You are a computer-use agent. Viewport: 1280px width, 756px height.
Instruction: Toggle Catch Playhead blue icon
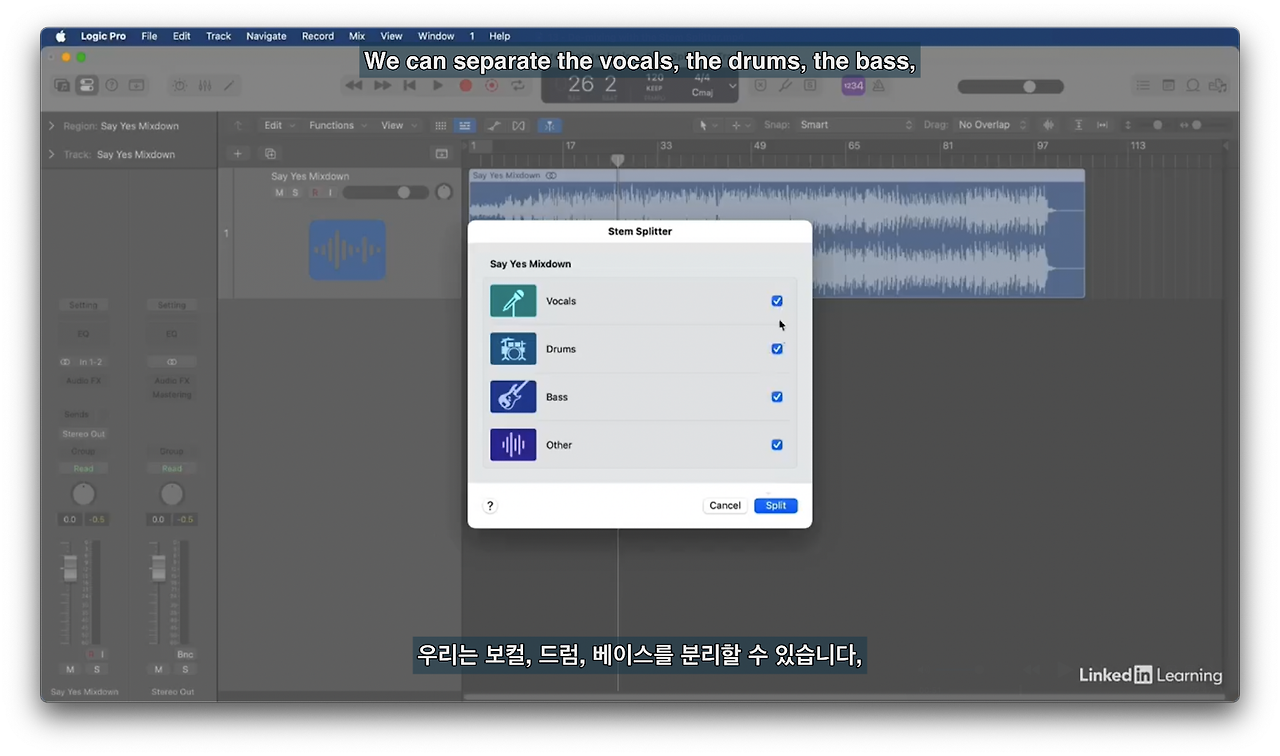(x=549, y=125)
